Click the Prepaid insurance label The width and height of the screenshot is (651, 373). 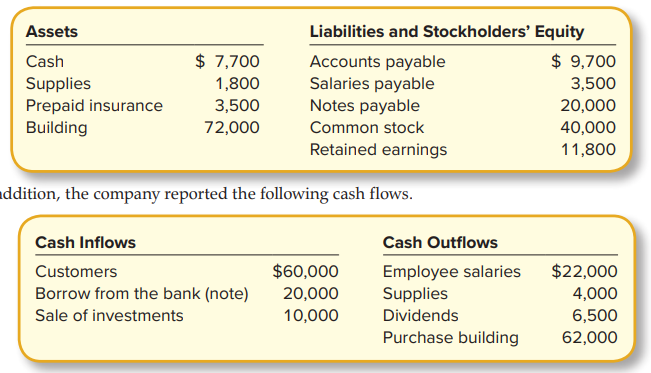[x=94, y=106]
